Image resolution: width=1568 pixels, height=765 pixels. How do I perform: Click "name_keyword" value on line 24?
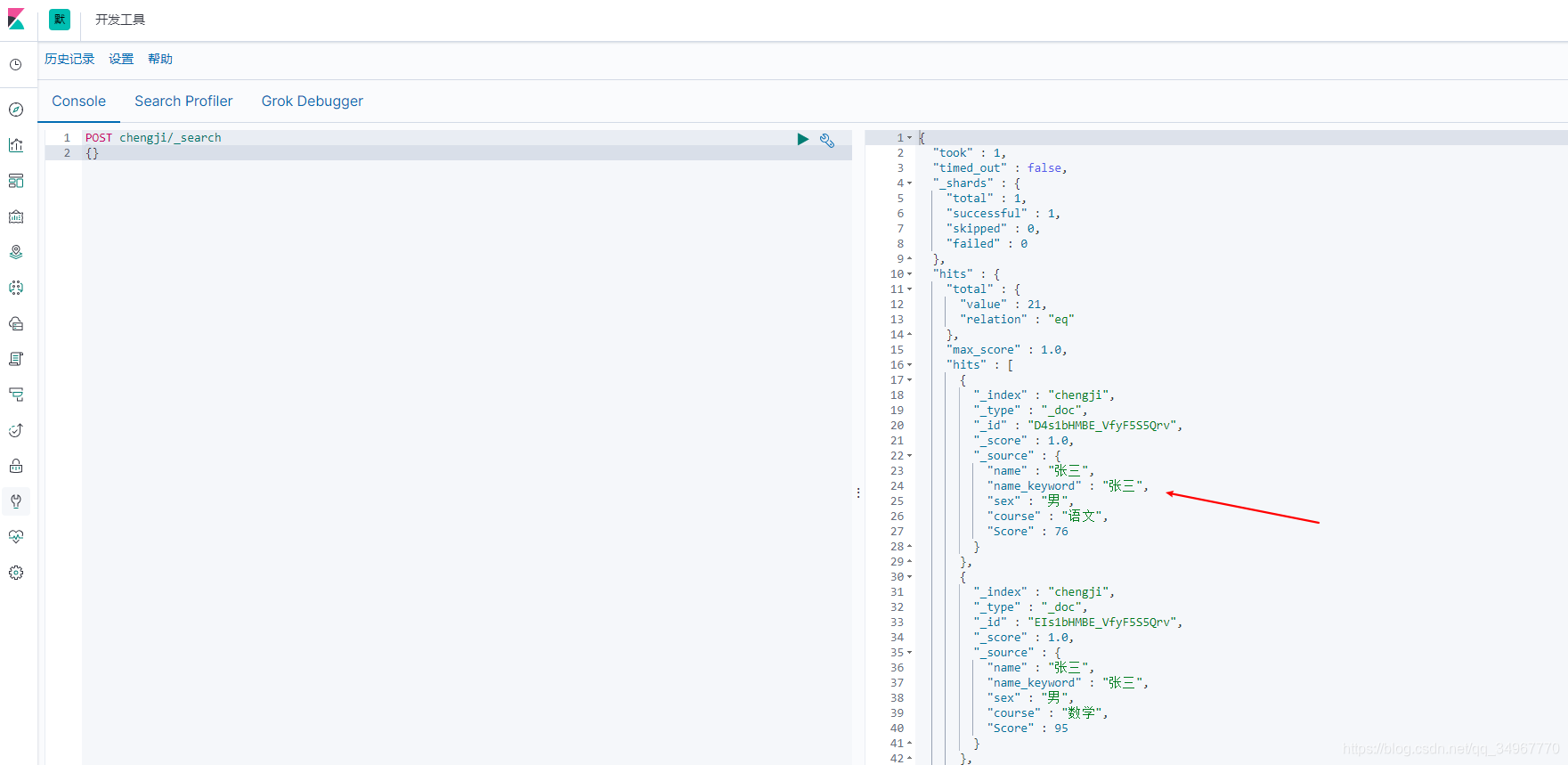(x=1123, y=486)
